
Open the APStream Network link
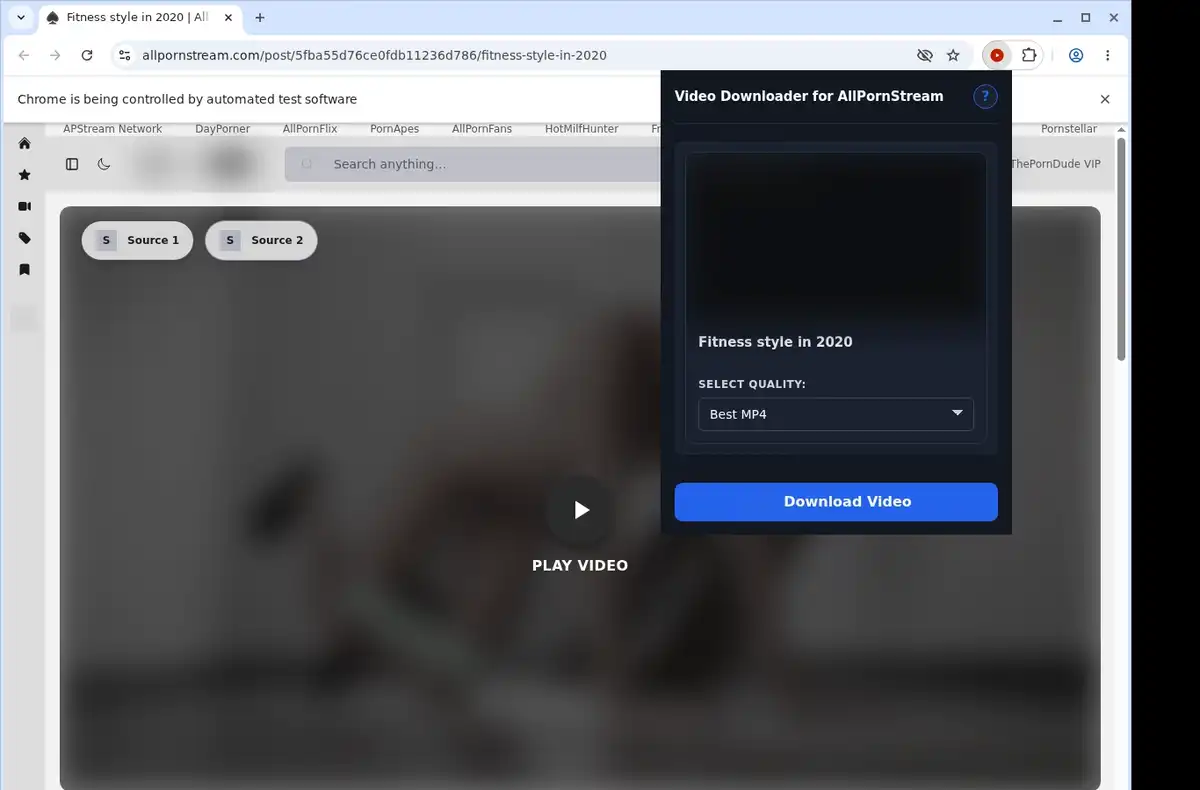click(112, 129)
